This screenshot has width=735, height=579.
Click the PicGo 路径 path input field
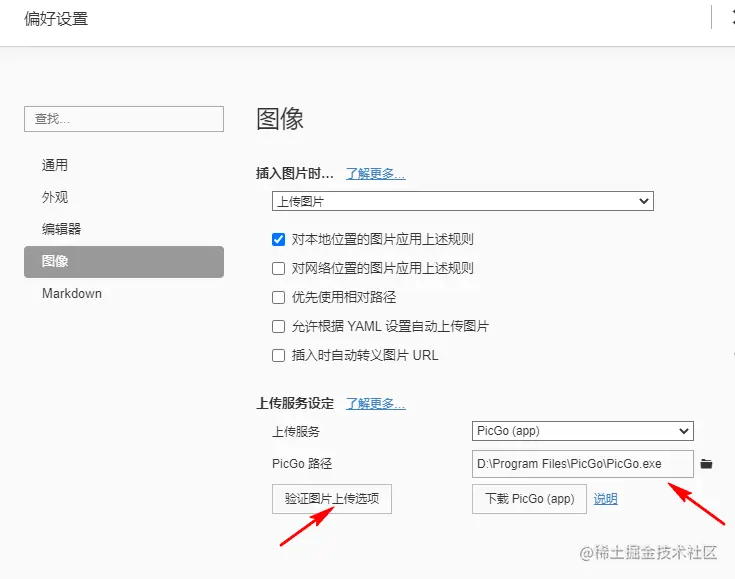(583, 464)
